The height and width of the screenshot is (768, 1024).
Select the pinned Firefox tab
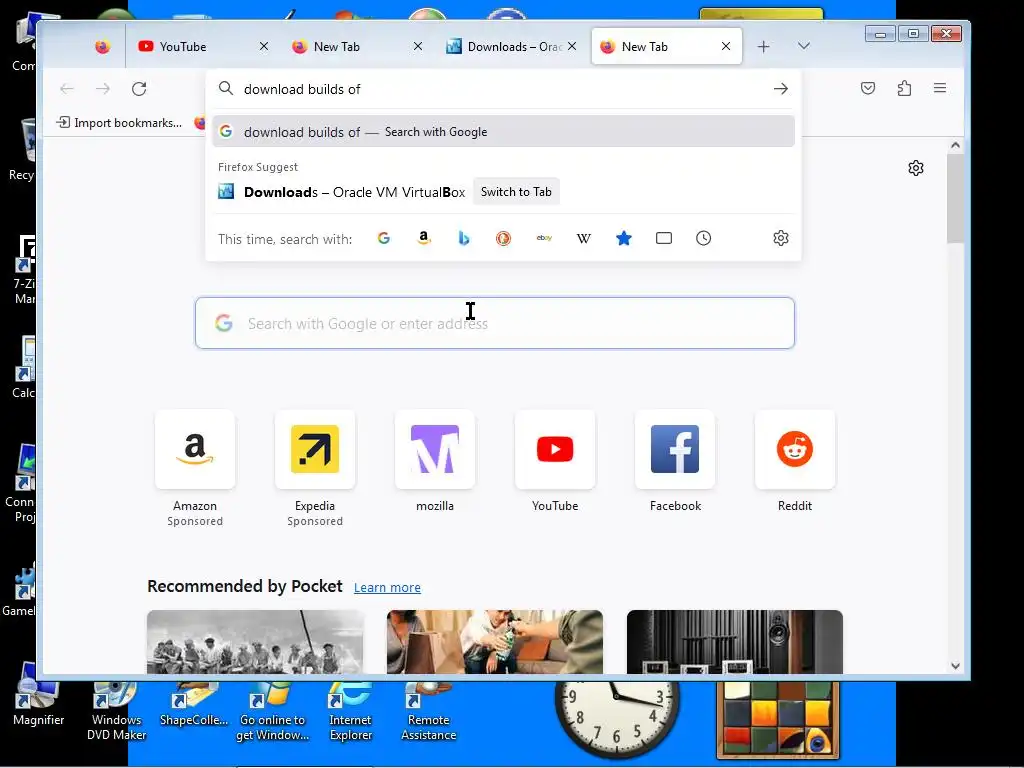point(103,46)
